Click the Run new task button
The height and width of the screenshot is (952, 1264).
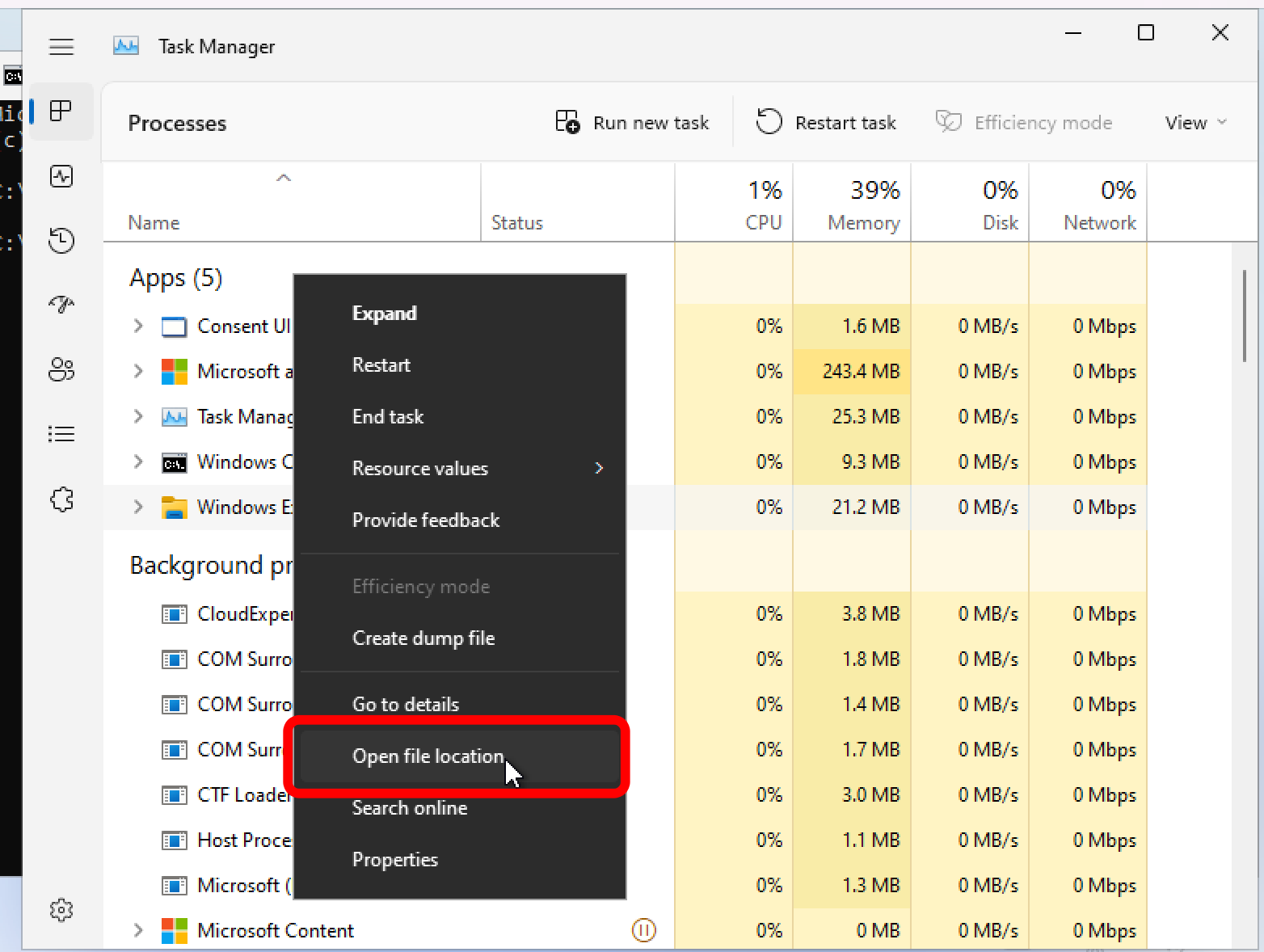633,123
